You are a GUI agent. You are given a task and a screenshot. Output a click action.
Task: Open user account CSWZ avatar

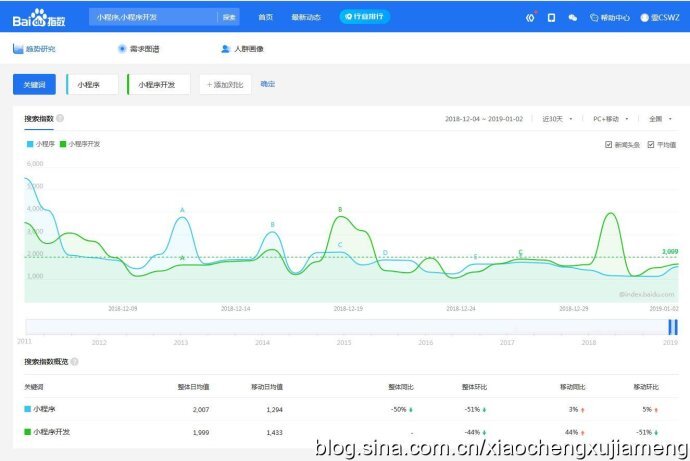[x=645, y=17]
